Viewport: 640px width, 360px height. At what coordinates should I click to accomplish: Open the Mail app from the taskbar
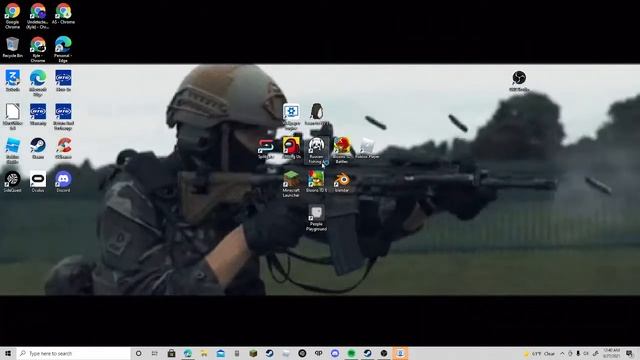point(220,353)
